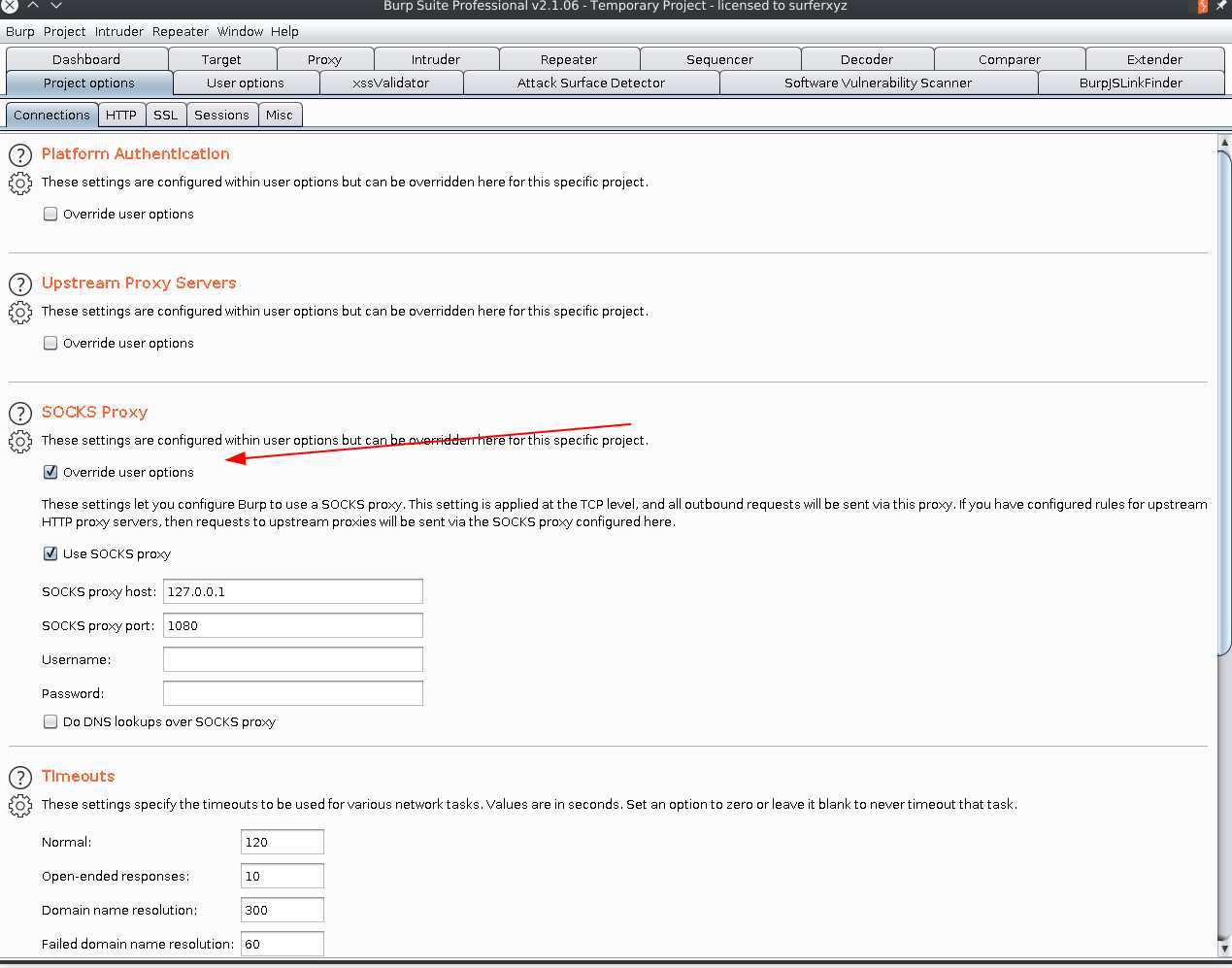Click the SOCKS Username input field

pos(293,659)
